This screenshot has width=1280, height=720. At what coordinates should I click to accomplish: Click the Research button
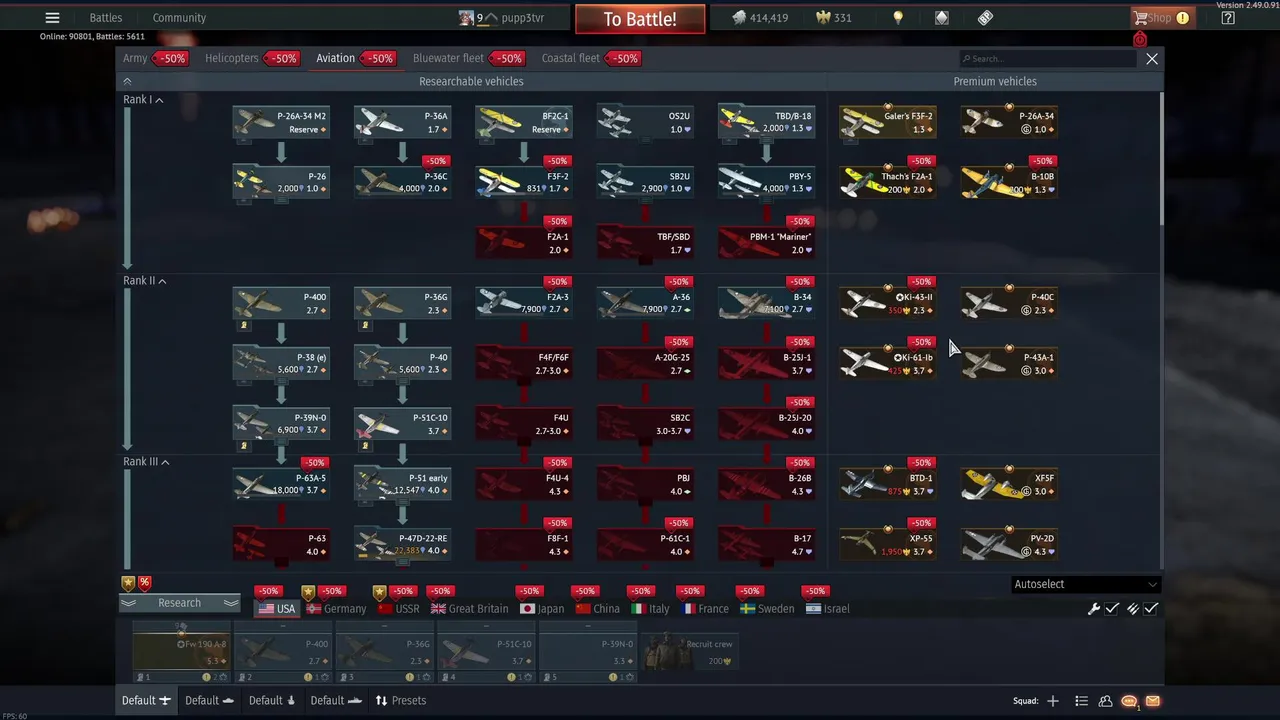coord(180,603)
